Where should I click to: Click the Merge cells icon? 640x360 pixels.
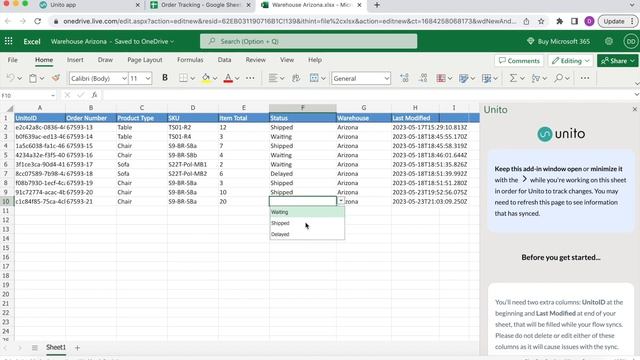[314, 78]
